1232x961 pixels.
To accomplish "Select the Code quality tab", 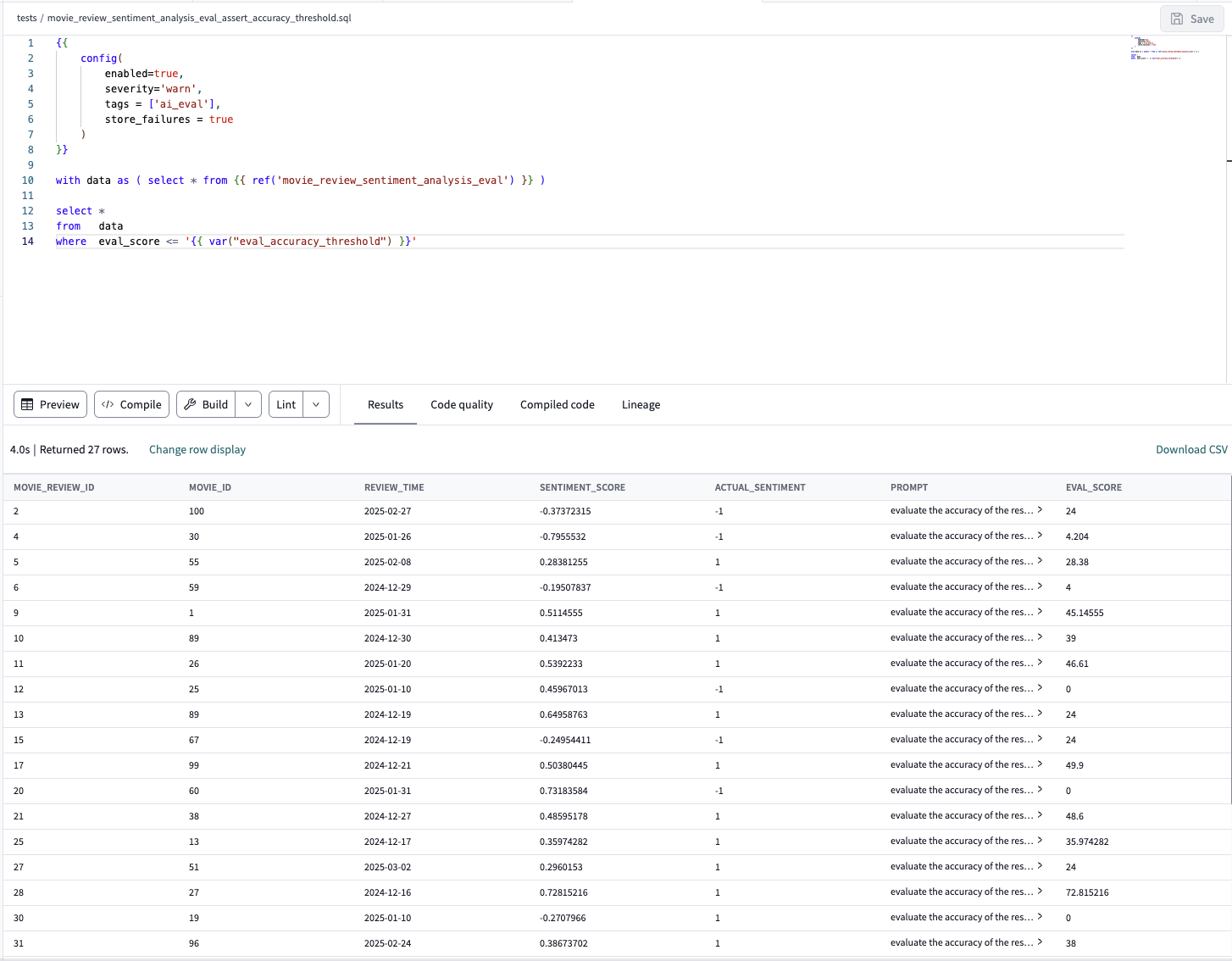I will pos(462,404).
